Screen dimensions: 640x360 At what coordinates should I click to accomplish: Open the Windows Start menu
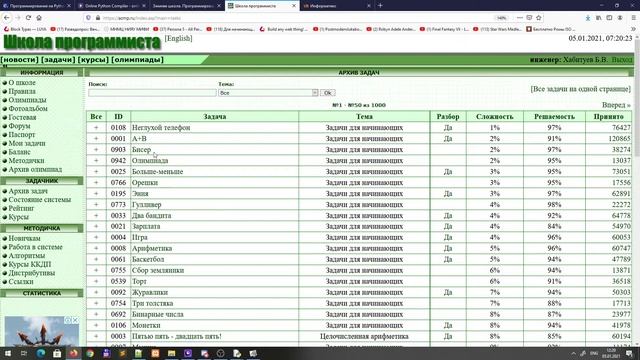pos(8,353)
